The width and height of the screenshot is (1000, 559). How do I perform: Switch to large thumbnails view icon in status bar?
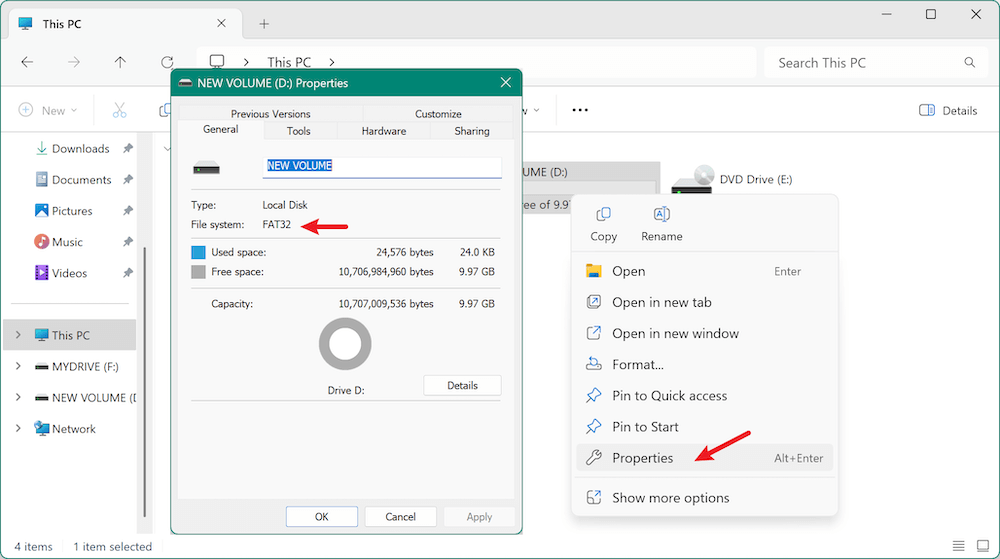click(982, 546)
